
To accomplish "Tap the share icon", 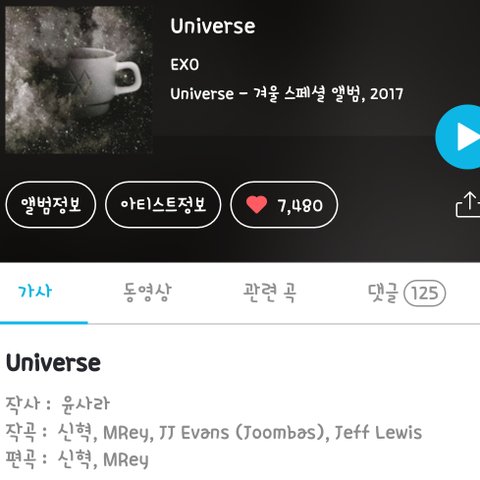I will click(x=468, y=205).
